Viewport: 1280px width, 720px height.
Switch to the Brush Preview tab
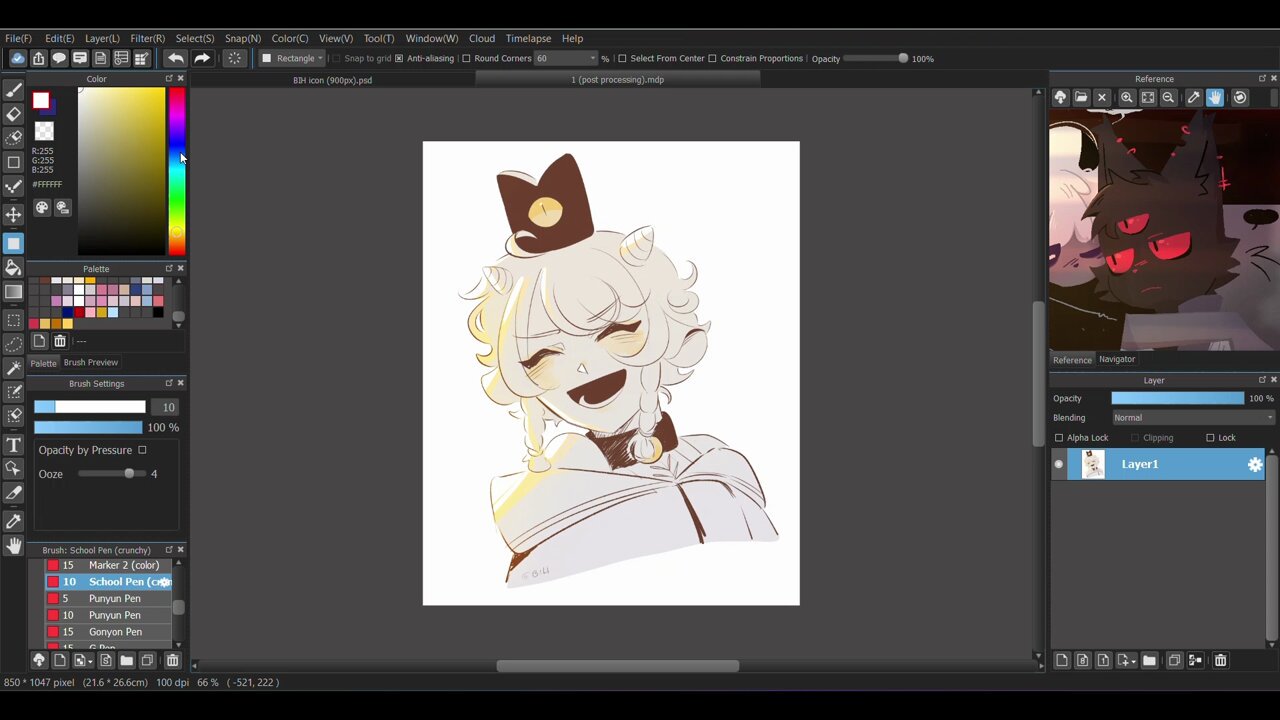pyautogui.click(x=91, y=363)
